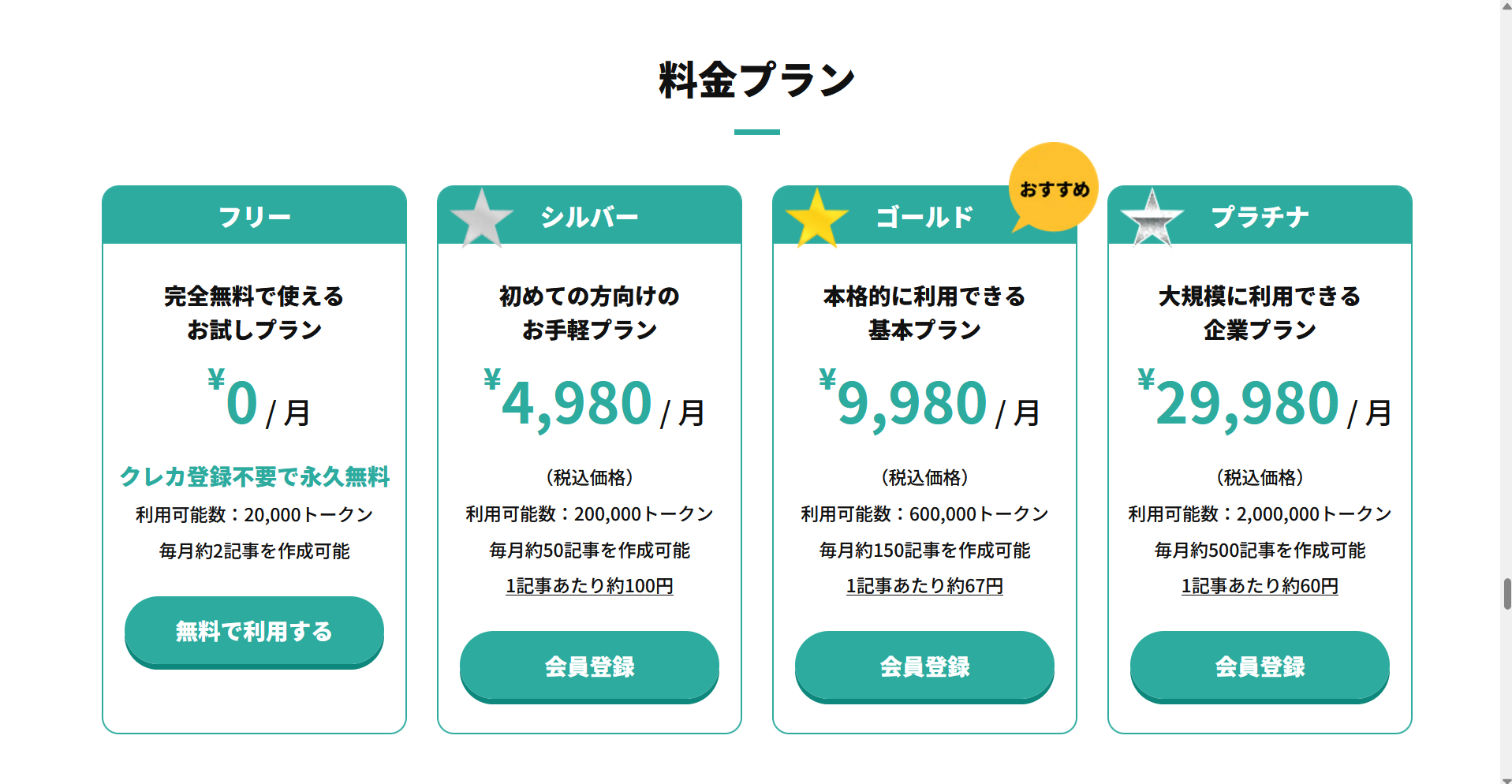Click the gold star icon on ゴールド plan
Viewport: 1512px width, 784px height.
[816, 218]
